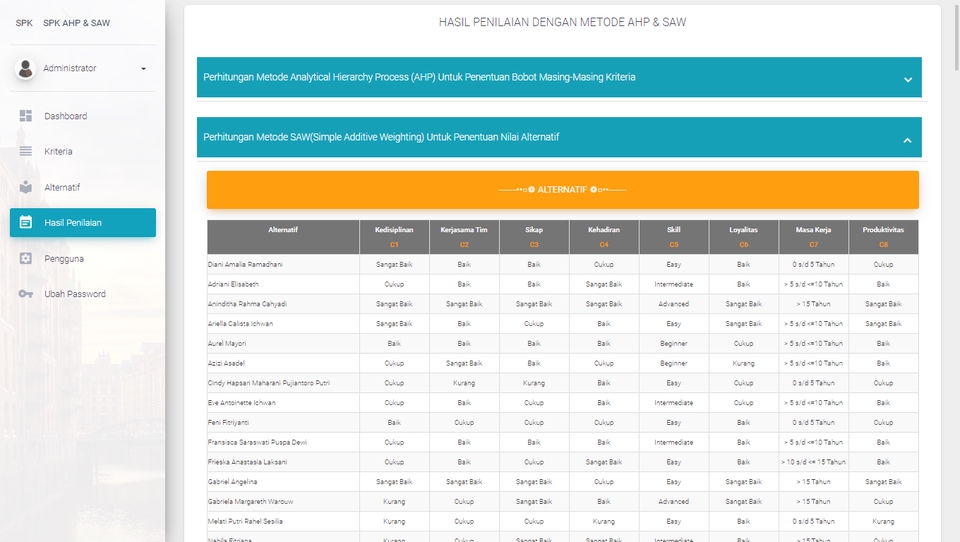Click the name Feni Fitriyanti
Viewport: 960px width, 542px height.
(228, 423)
